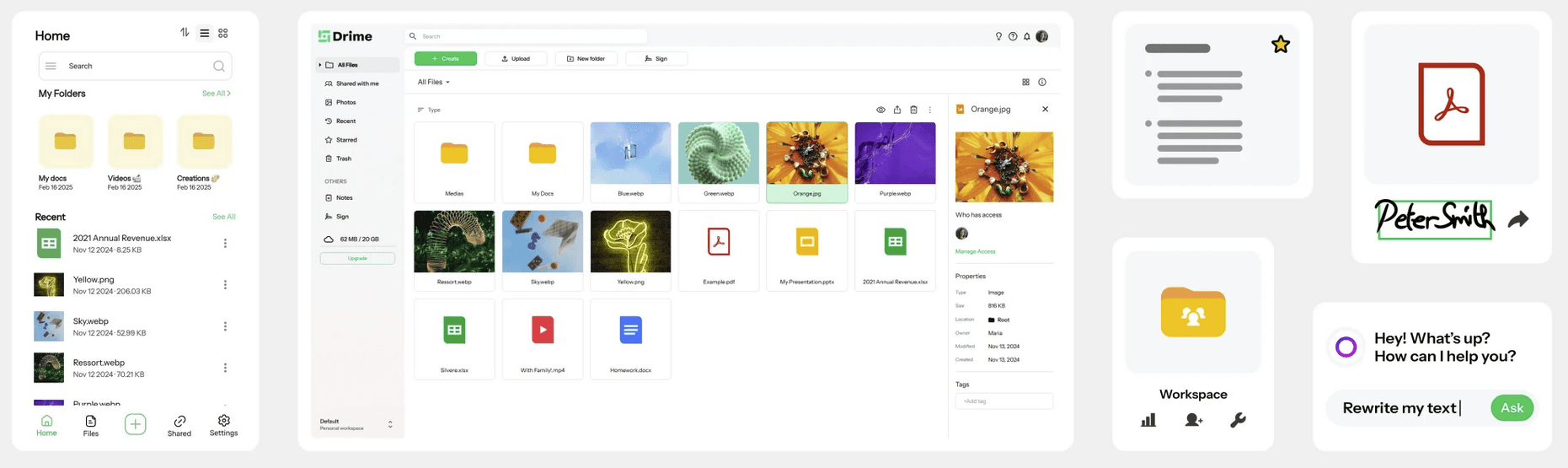The image size is (1568, 468).
Task: Open options for Yellow.png in Recent list
Action: [225, 284]
